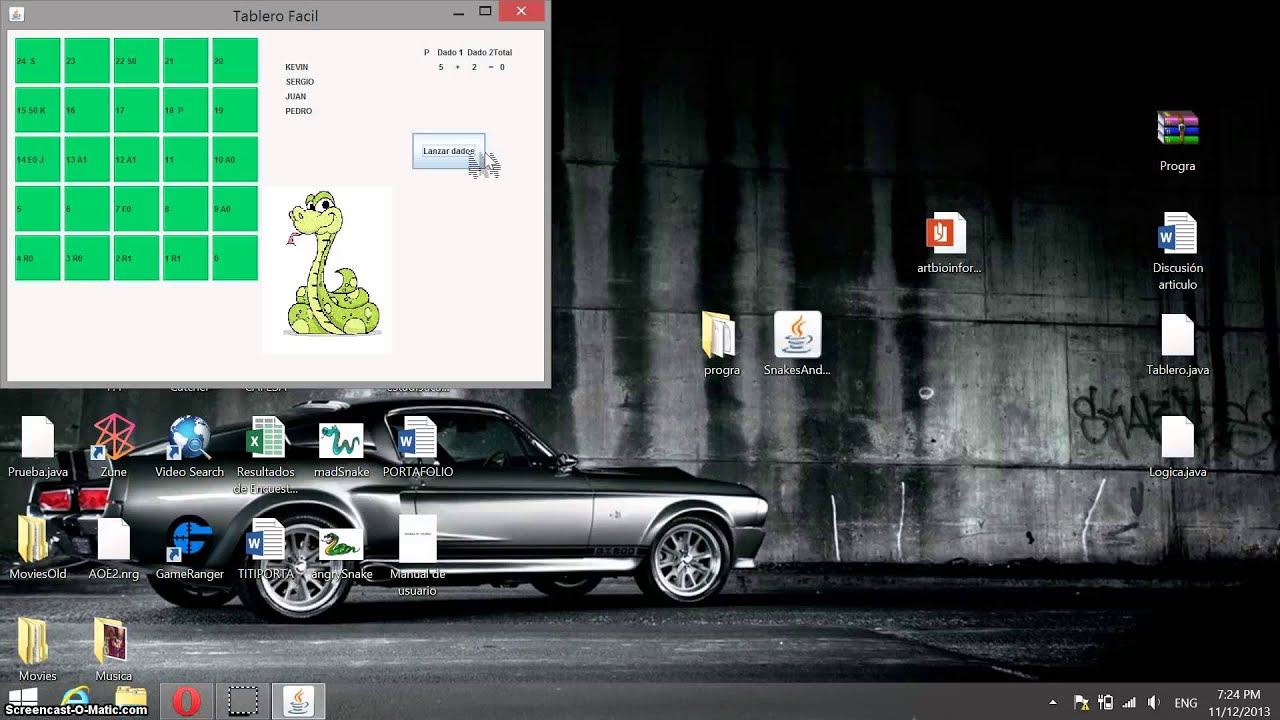This screenshot has width=1280, height=720.
Task: Click board cell 22 S0
Action: point(136,61)
